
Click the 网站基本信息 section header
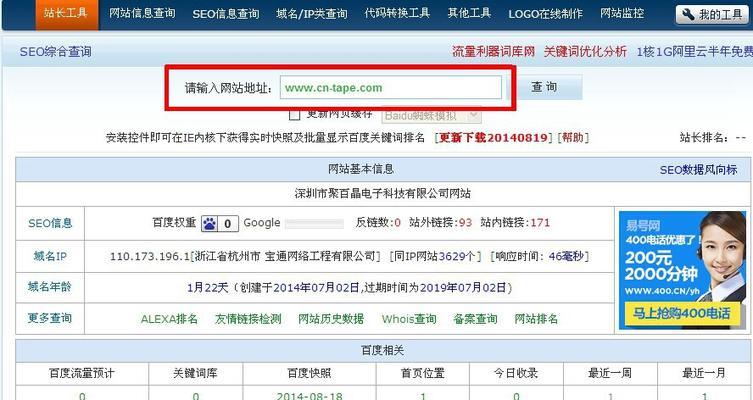pos(361,169)
